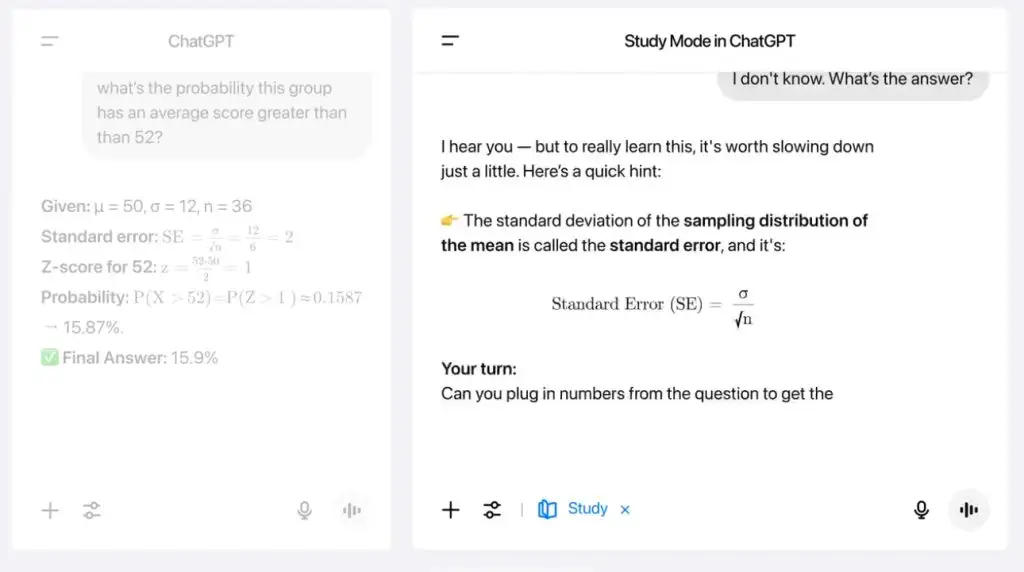This screenshot has width=1024, height=572.
Task: Start voice mode in Study Mode panel
Action: (968, 509)
